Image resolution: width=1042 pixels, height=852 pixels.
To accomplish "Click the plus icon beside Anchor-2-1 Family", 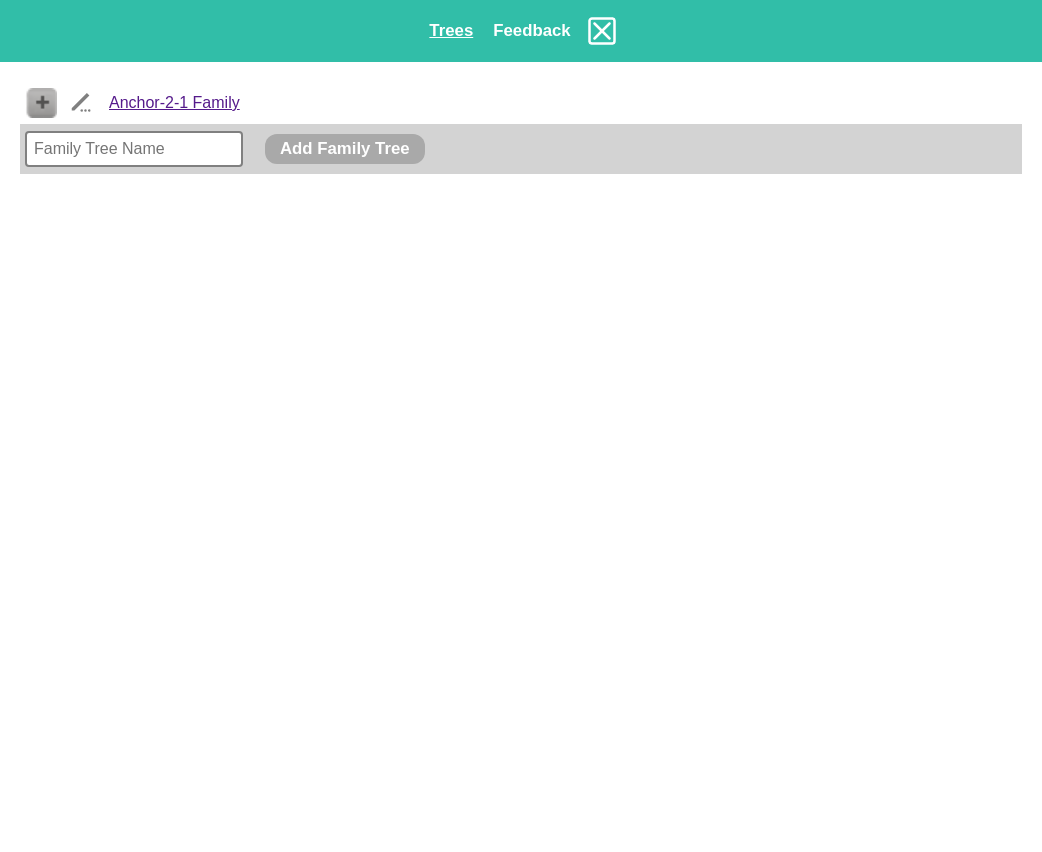I will (x=42, y=103).
